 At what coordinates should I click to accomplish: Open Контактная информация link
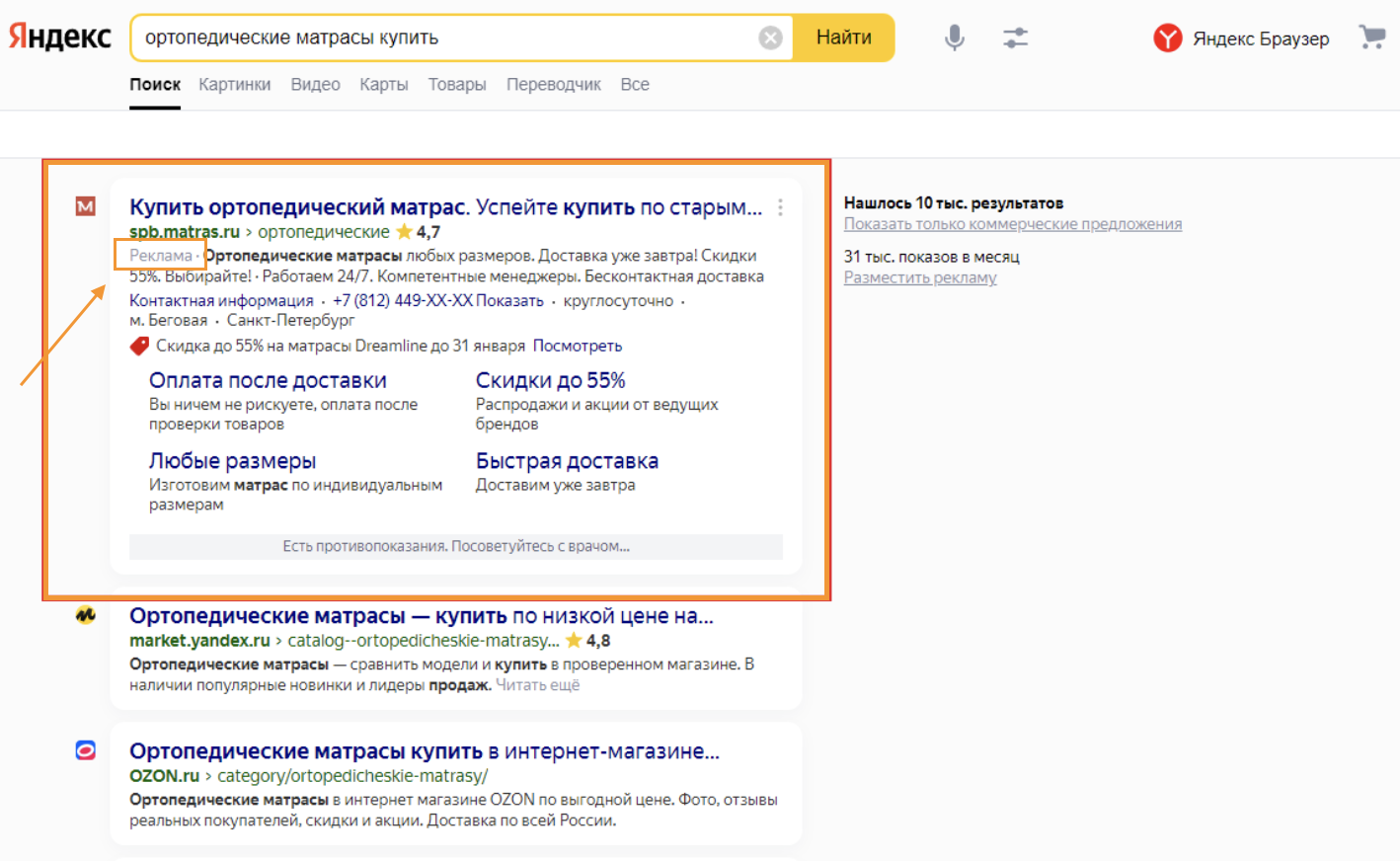[x=221, y=301]
